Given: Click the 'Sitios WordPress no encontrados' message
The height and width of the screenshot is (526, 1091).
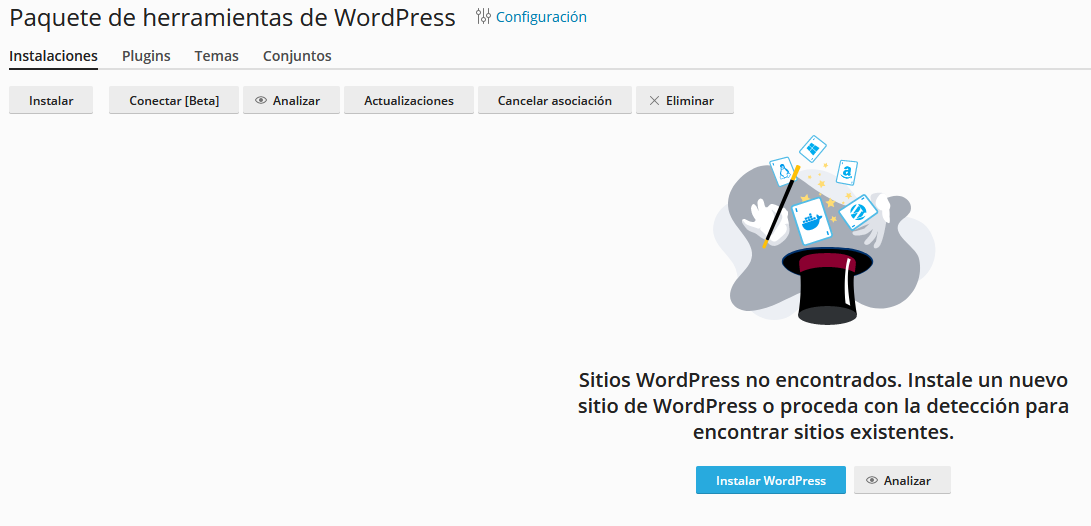Looking at the screenshot, I should click(823, 406).
